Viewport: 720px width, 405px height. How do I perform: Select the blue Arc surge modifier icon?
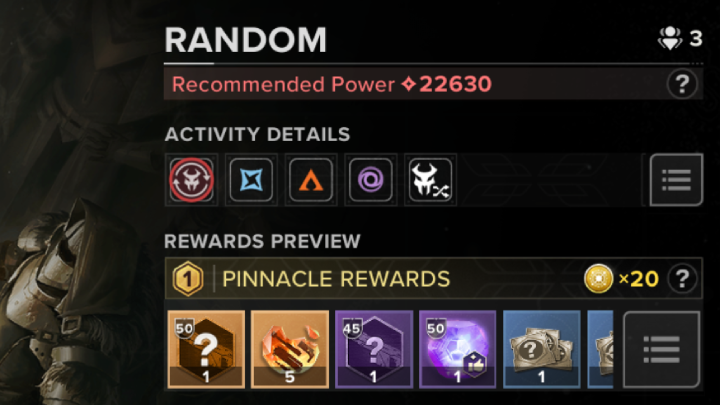point(251,180)
